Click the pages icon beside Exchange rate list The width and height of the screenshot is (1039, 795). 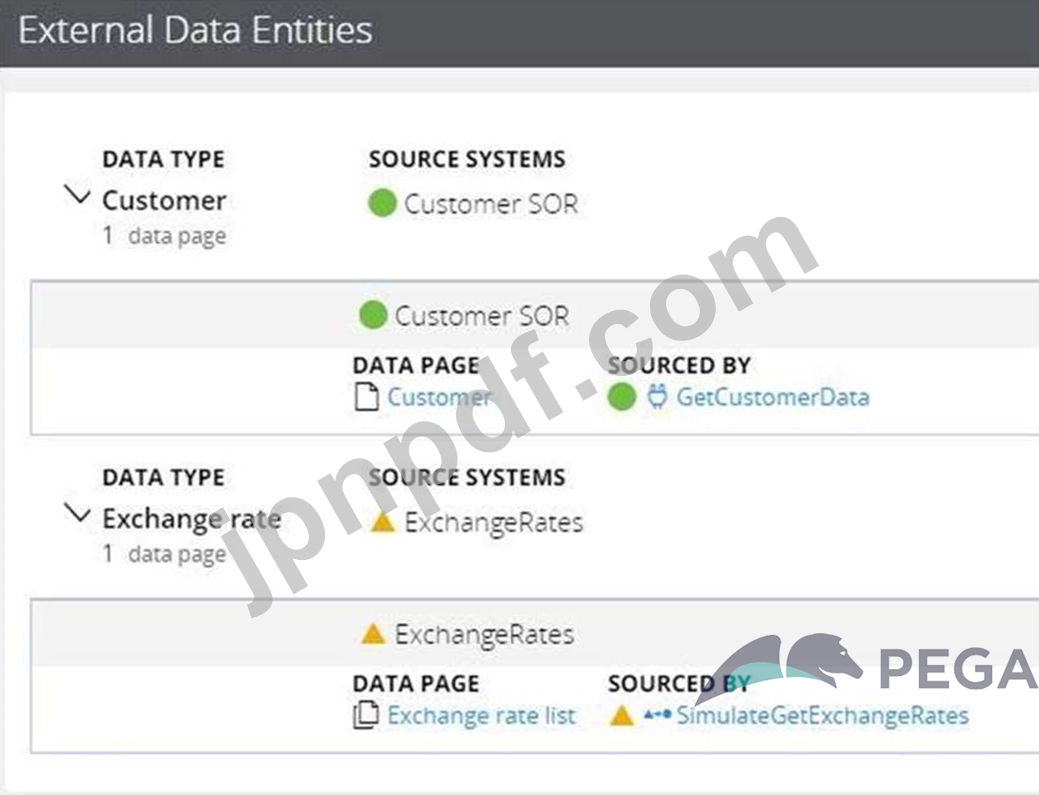tap(367, 716)
